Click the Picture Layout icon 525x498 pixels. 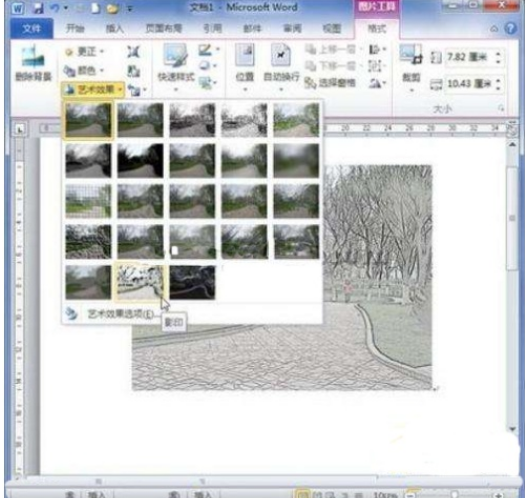(x=205, y=82)
